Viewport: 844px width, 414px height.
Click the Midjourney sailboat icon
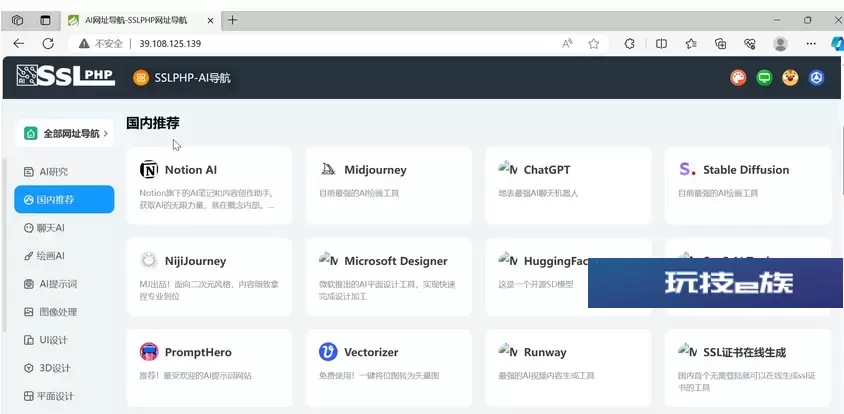click(328, 170)
